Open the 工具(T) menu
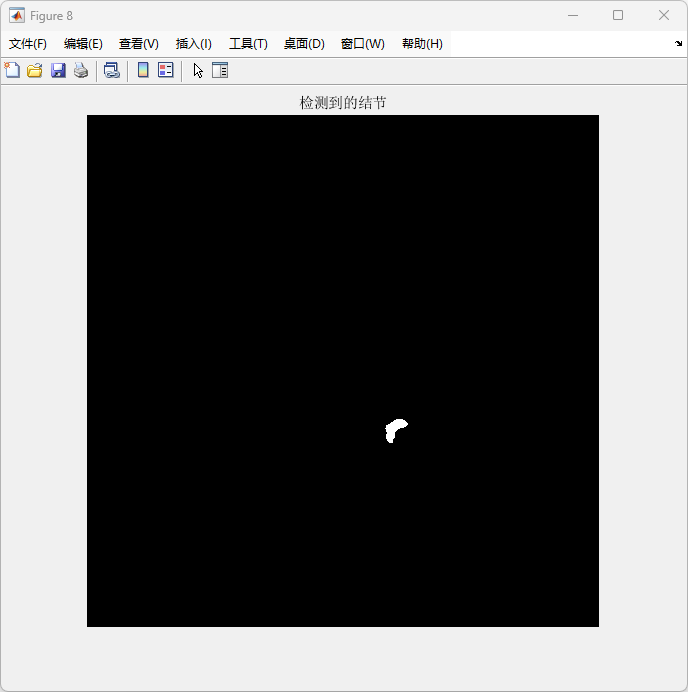 [x=248, y=44]
